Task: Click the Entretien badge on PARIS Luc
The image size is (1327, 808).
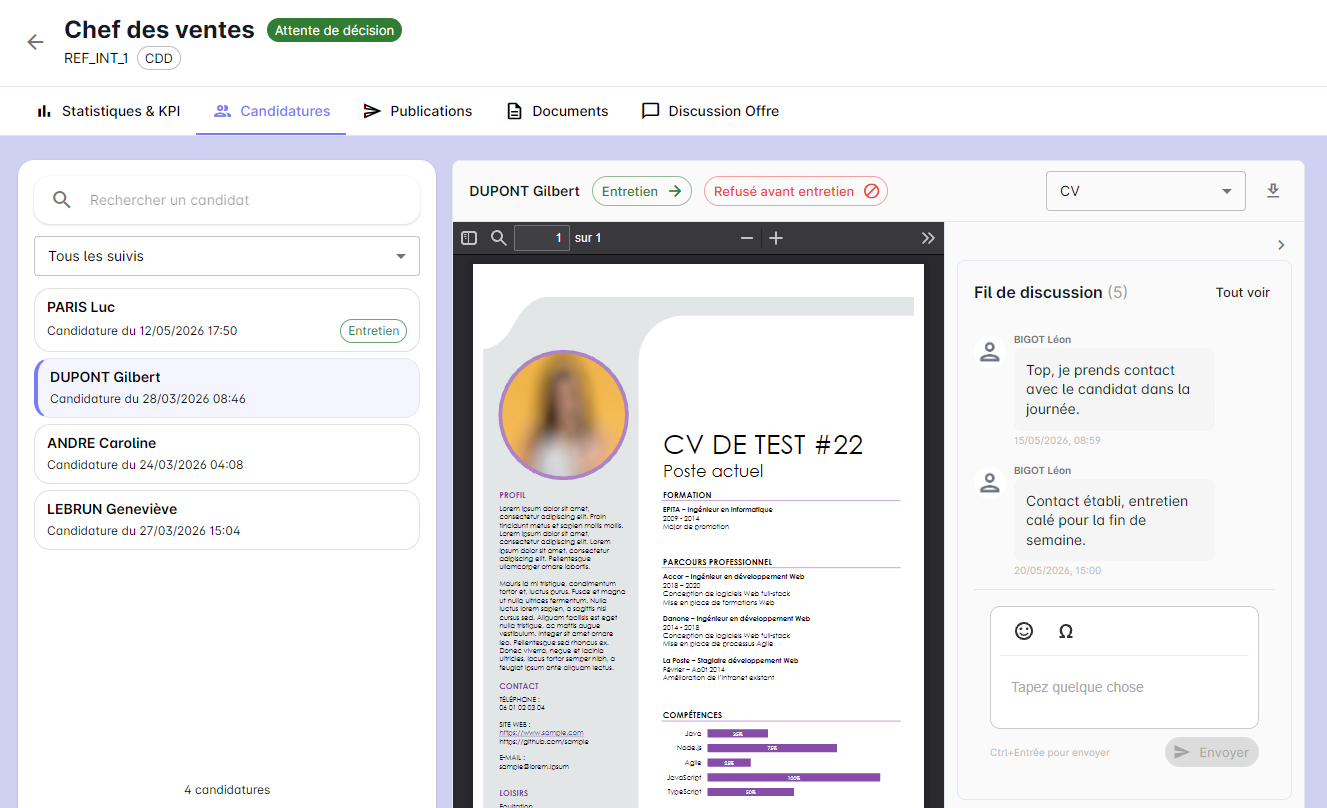Action: click(374, 331)
